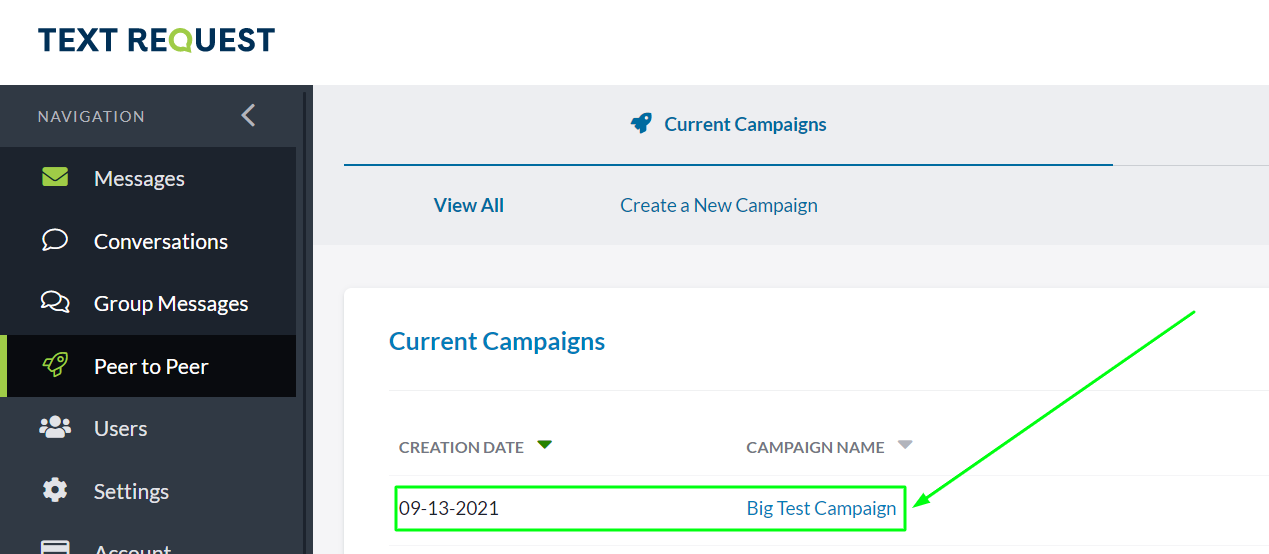Click the Conversations speech bubble icon

[55, 241]
